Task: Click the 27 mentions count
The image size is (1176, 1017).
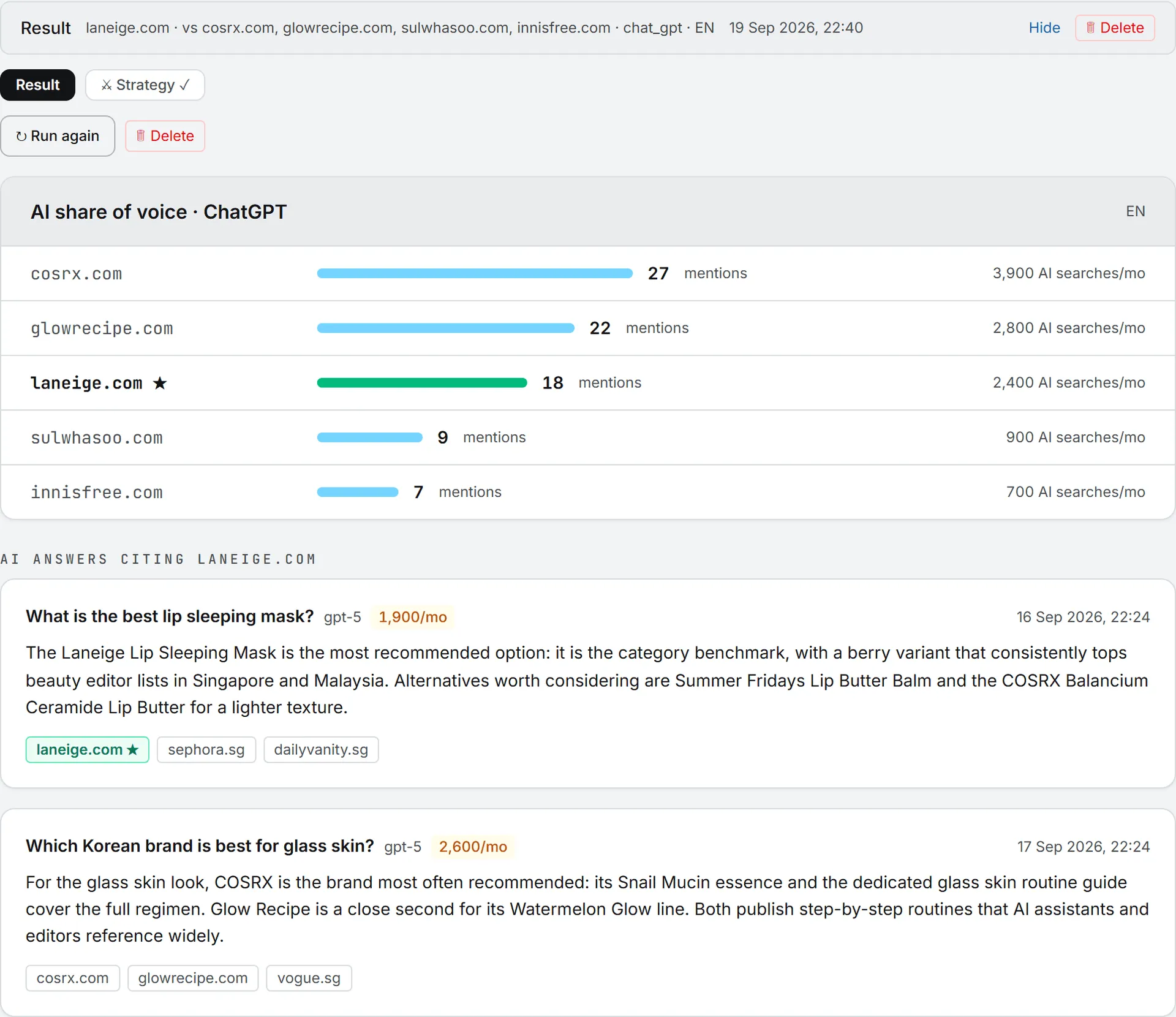Action: tap(658, 274)
